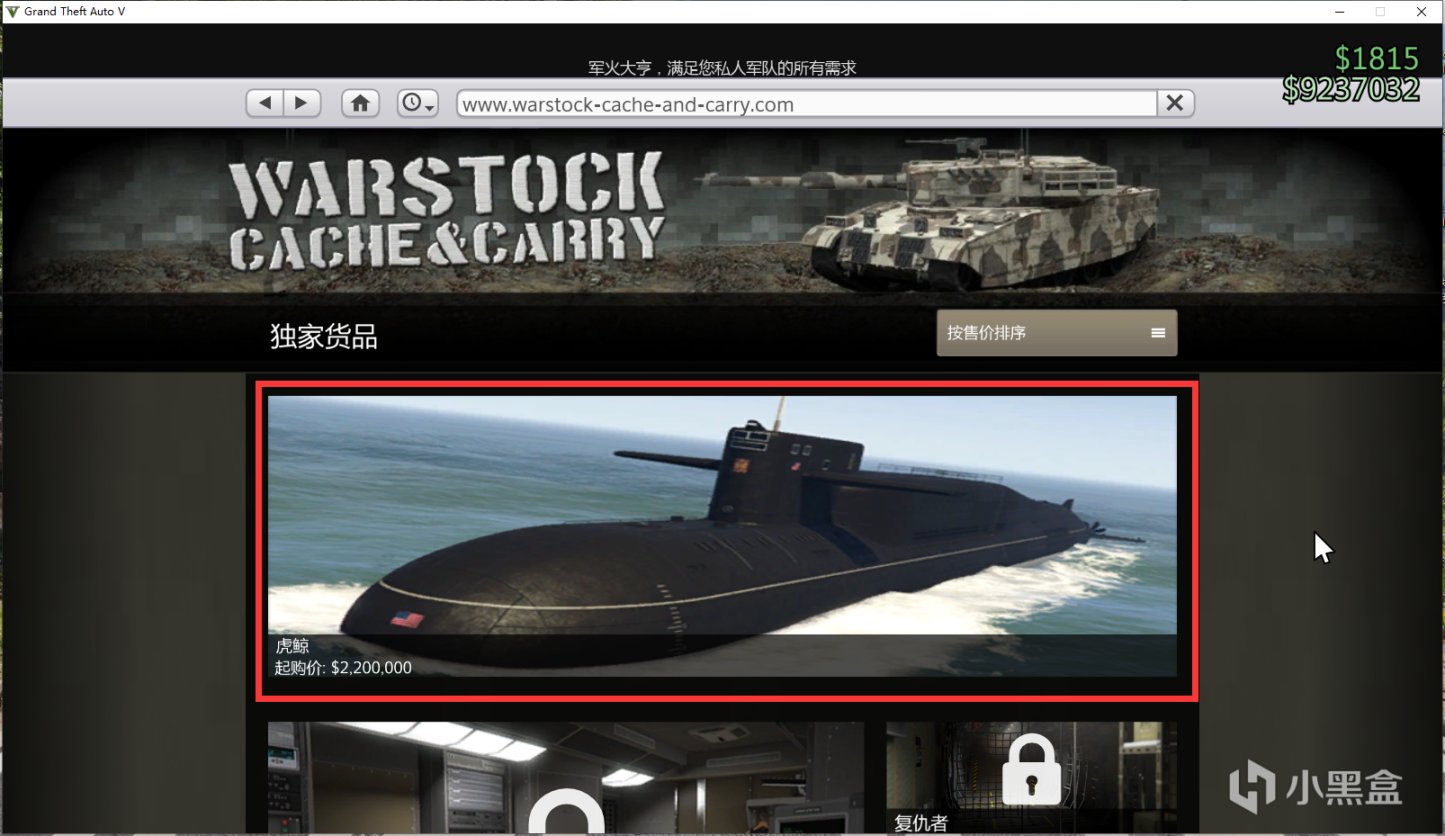Viewport: 1445px width, 836px height.
Task: Go back in the in-game browser
Action: pyautogui.click(x=265, y=103)
